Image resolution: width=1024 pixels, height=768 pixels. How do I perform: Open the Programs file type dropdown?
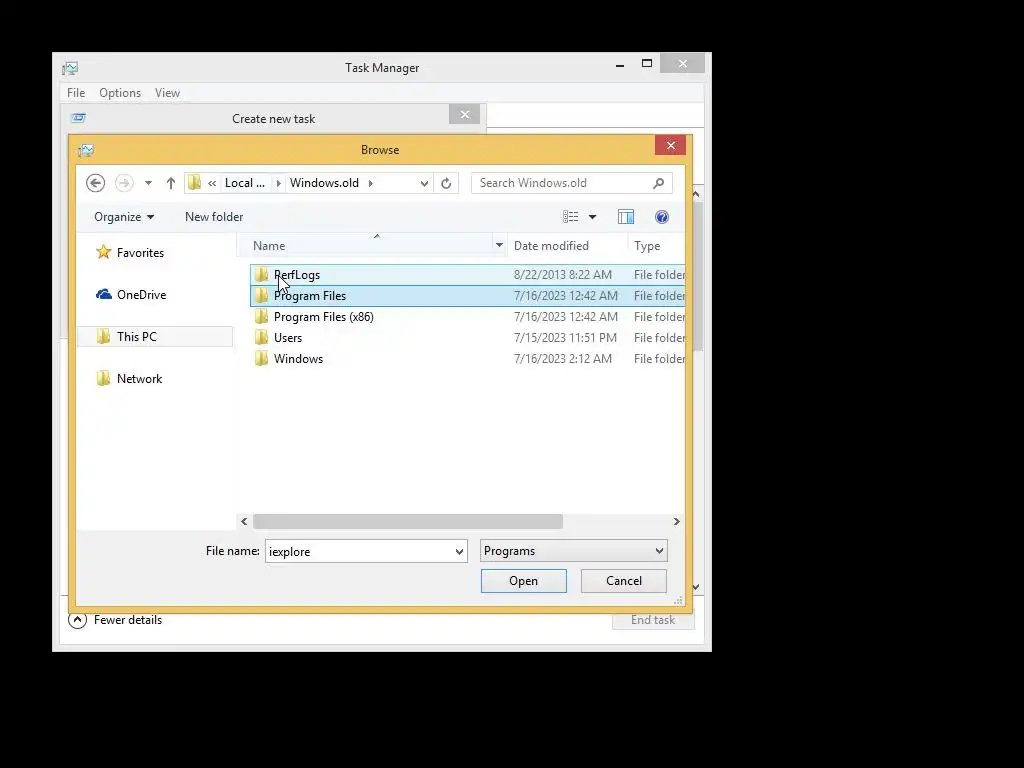tap(573, 551)
